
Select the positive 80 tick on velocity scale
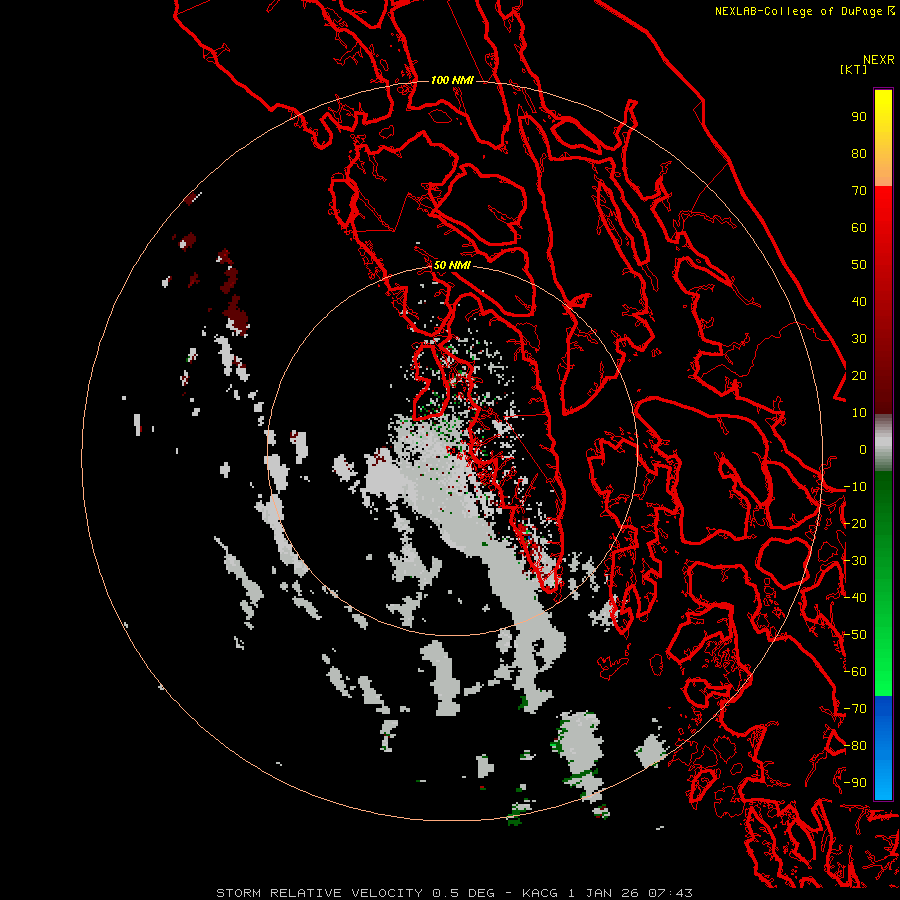click(859, 153)
